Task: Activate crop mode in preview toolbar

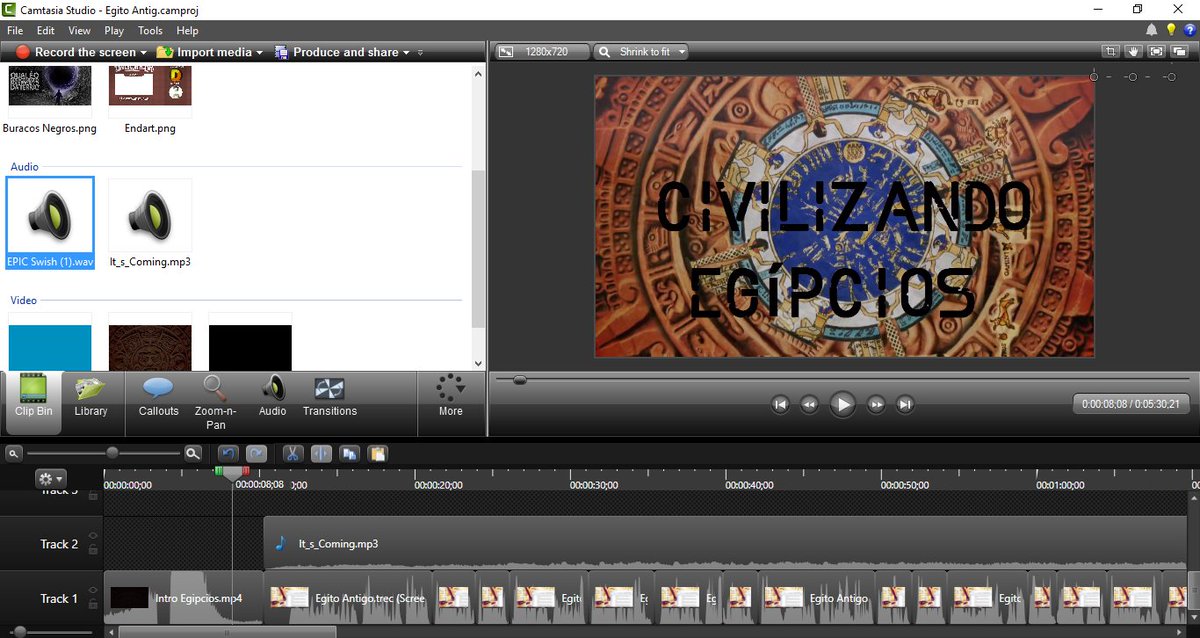Action: (1110, 51)
